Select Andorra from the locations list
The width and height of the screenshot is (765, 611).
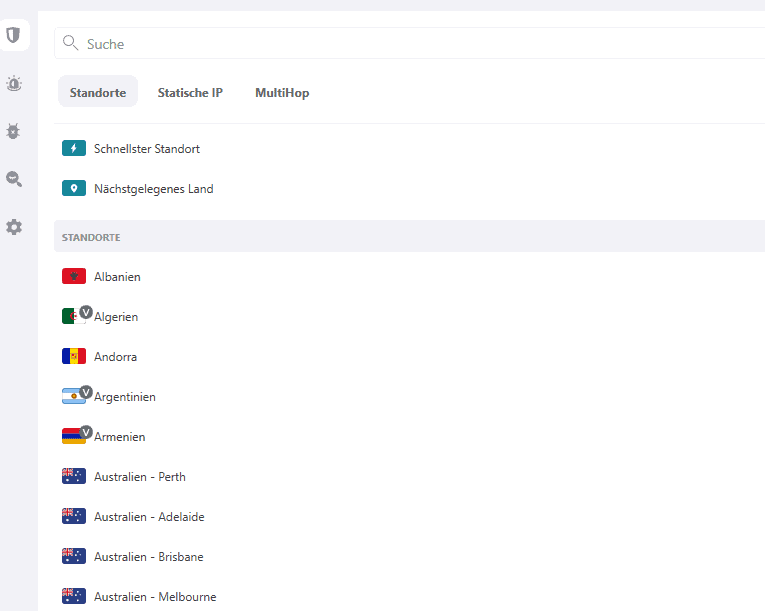(409, 357)
